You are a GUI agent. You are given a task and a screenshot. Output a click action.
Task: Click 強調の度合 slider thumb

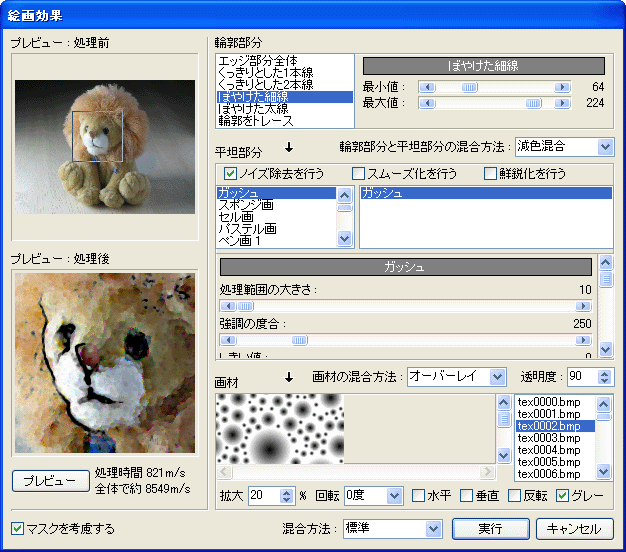[x=299, y=340]
